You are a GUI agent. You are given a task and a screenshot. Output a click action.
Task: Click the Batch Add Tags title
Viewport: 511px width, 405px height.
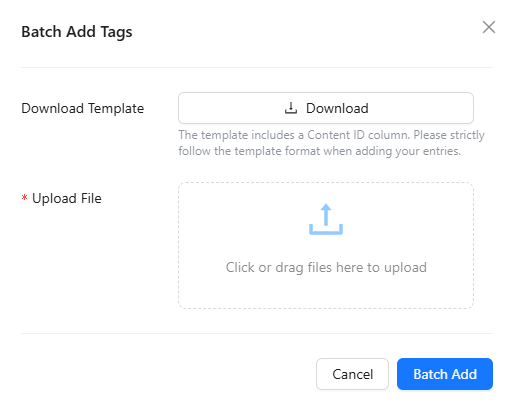(77, 32)
